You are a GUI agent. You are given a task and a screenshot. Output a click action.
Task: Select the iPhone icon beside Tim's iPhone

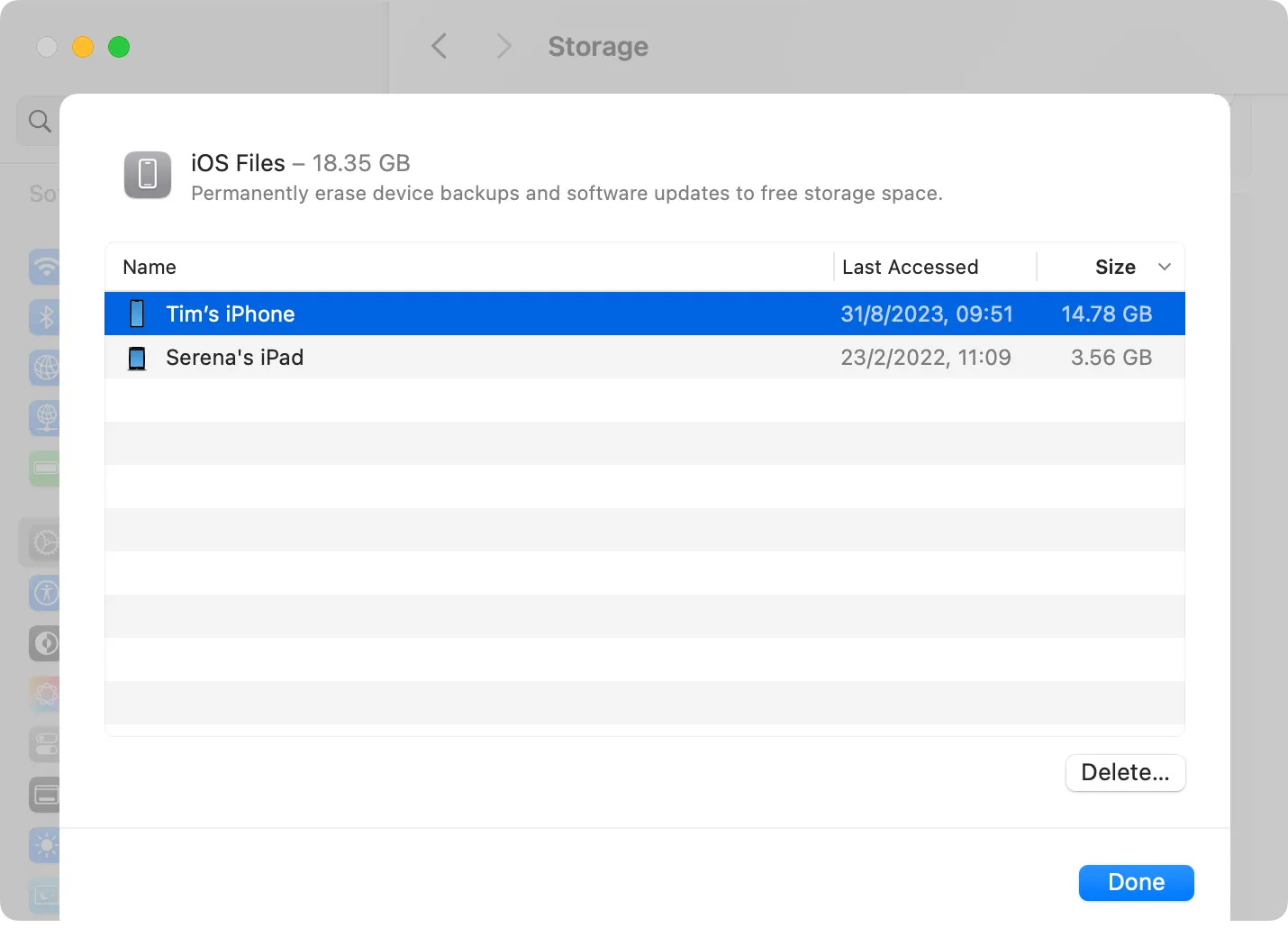click(x=136, y=314)
